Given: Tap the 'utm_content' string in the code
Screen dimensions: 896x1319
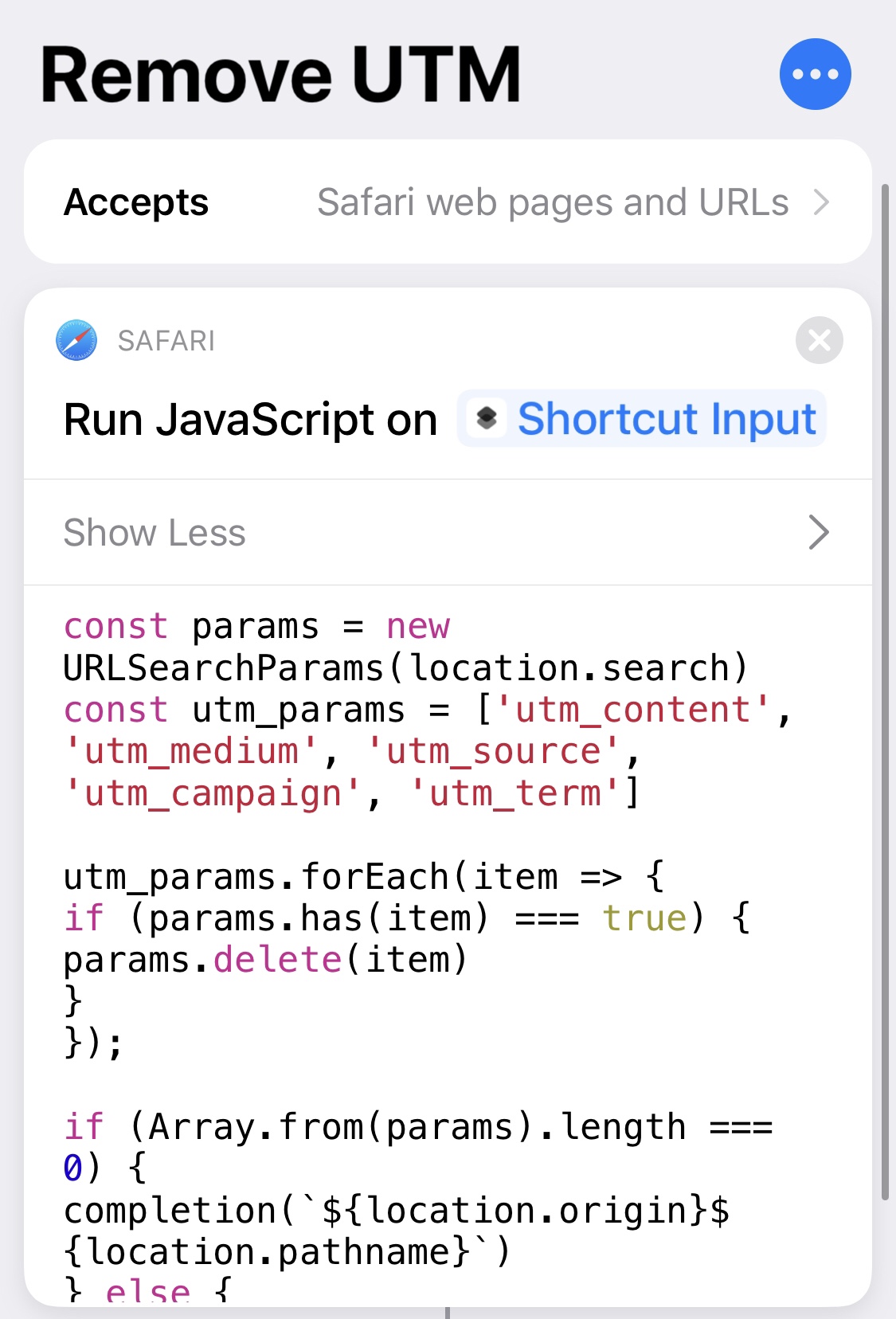Looking at the screenshot, I should pos(632,710).
